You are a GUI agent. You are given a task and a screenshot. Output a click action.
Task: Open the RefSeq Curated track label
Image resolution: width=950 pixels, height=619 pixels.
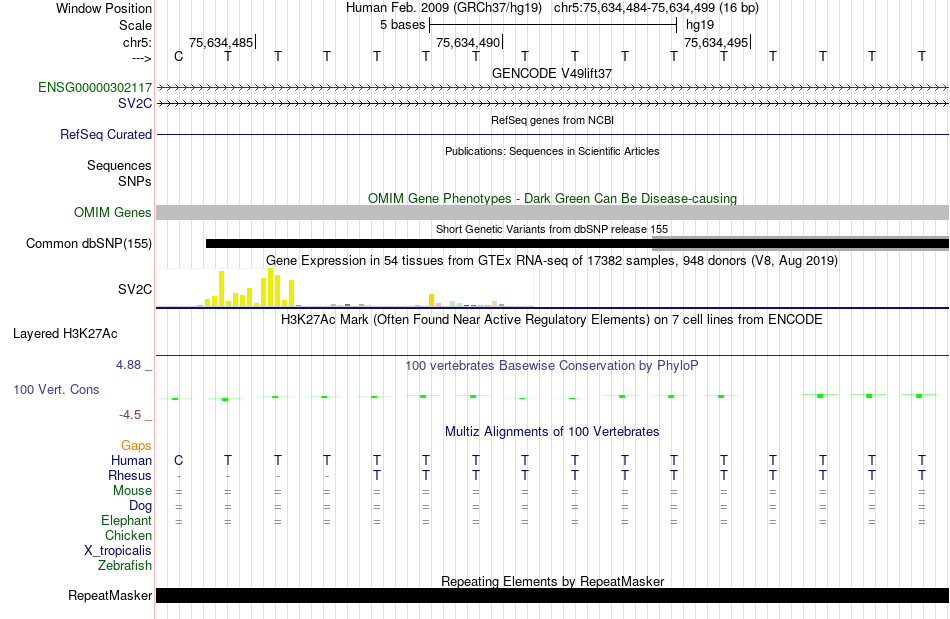click(105, 134)
